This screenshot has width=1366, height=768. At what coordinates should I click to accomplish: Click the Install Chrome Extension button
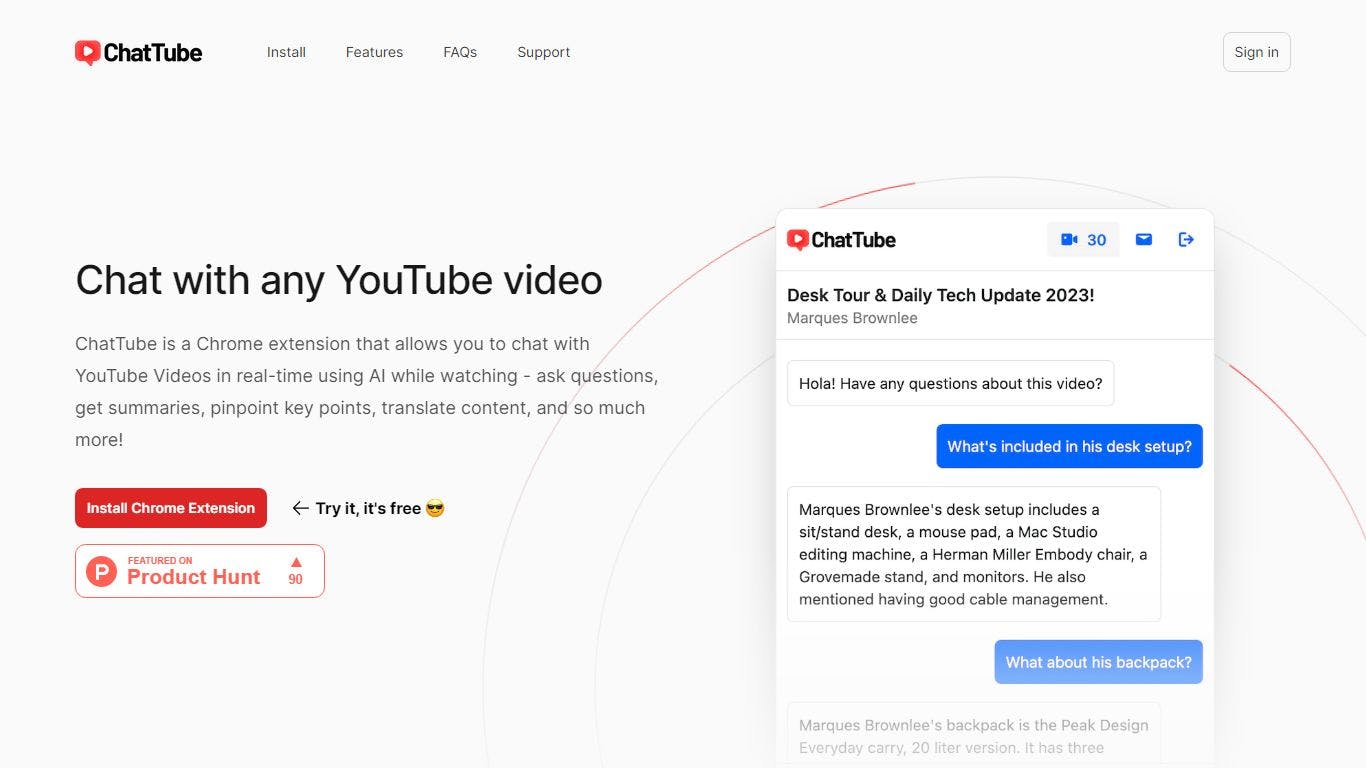pyautogui.click(x=171, y=508)
